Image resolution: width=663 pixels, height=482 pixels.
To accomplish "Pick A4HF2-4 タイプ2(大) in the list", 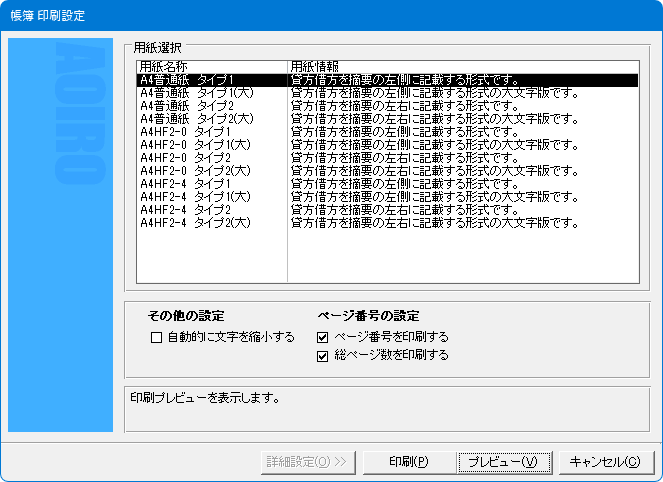I will (193, 222).
